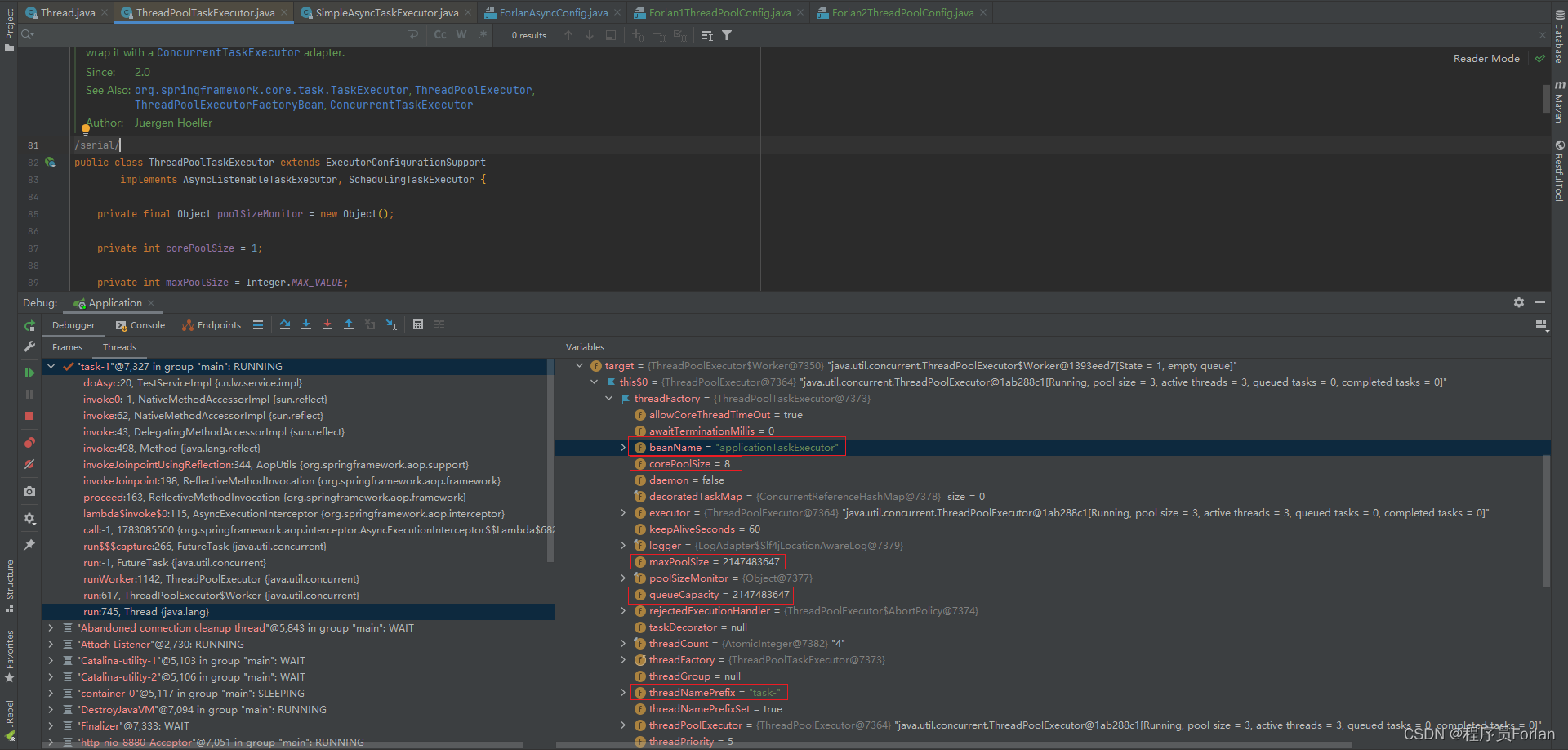The width and height of the screenshot is (1568, 750).
Task: Toggle the Select in Selection search icon
Action: (707, 35)
